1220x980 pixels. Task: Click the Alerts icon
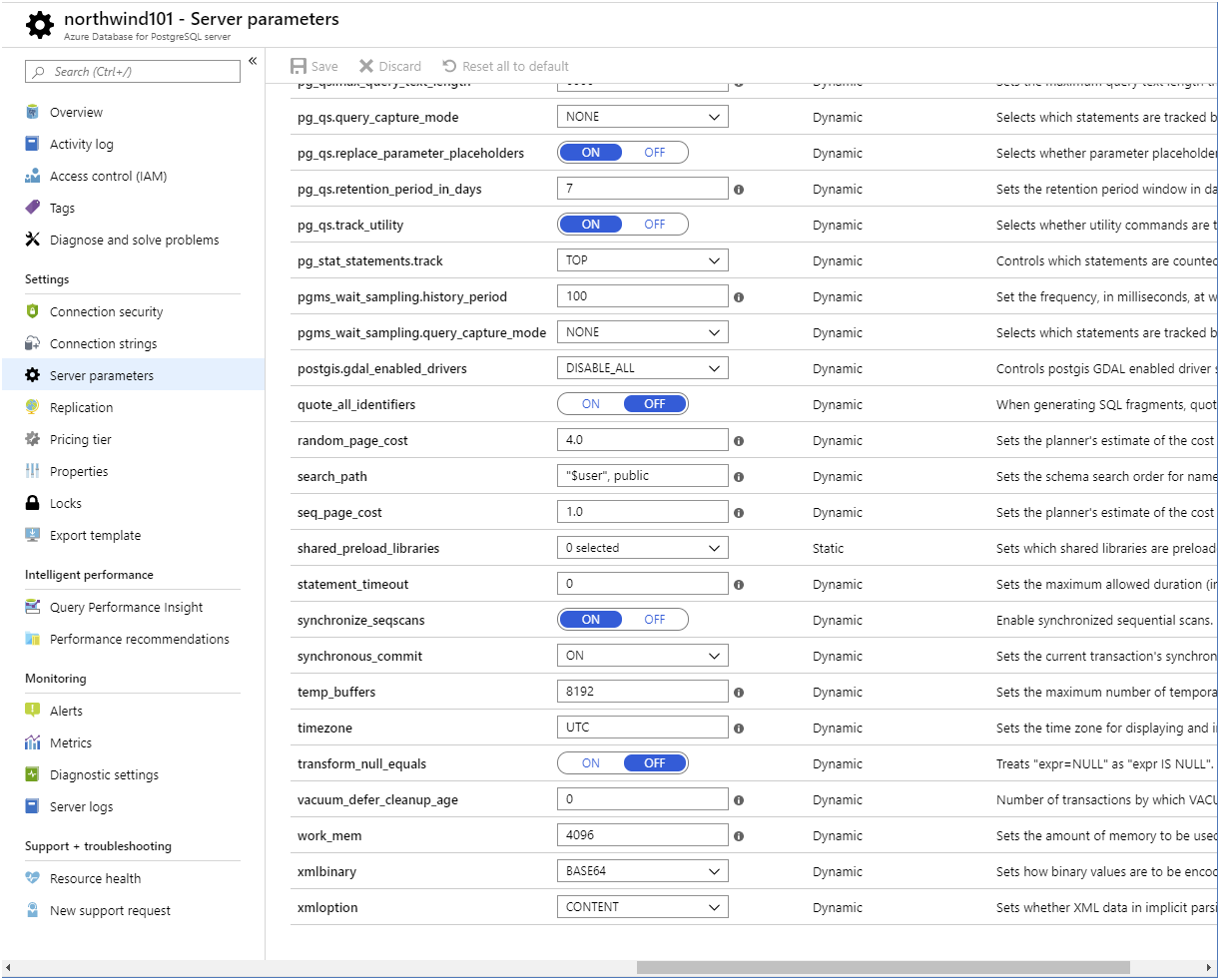coord(33,711)
